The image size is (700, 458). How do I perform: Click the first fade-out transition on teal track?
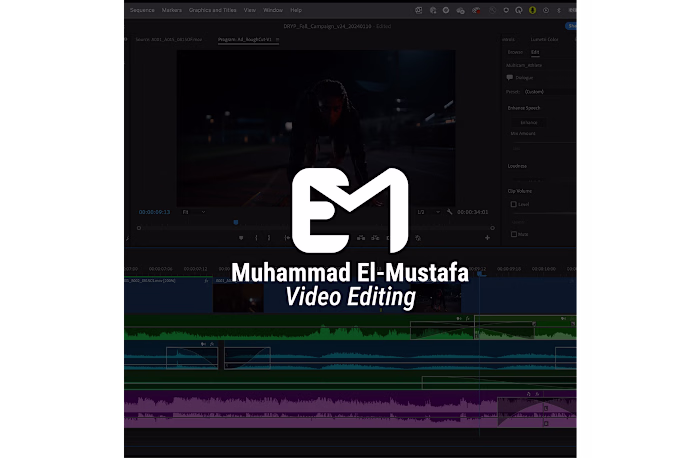(x=192, y=358)
